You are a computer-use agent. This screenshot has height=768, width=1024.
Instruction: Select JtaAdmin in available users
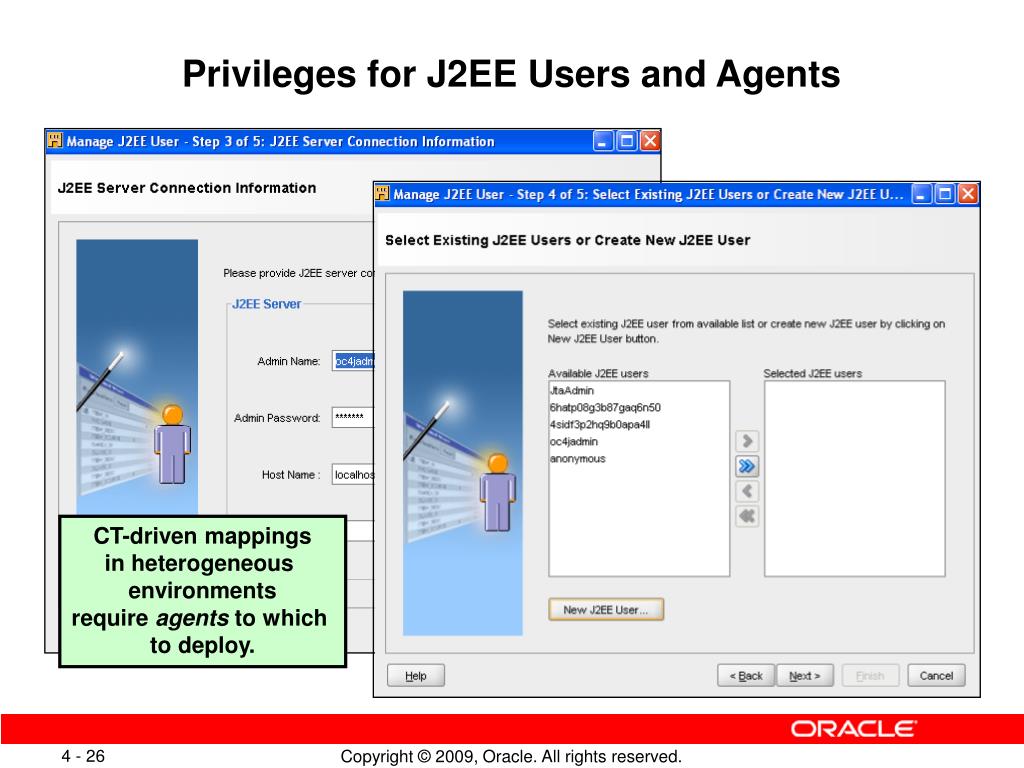click(x=572, y=391)
